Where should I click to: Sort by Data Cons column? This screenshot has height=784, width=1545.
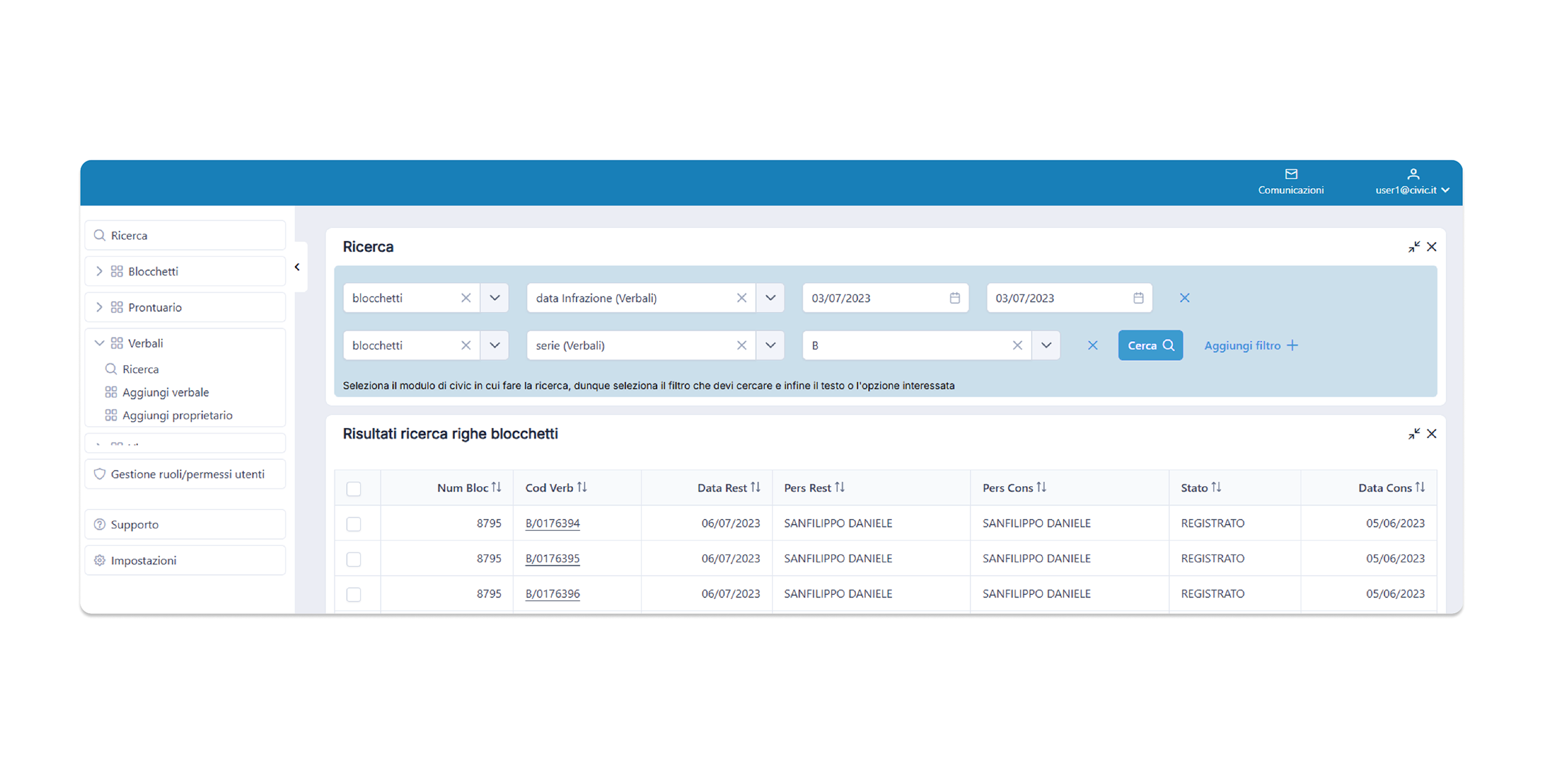pyautogui.click(x=1420, y=487)
